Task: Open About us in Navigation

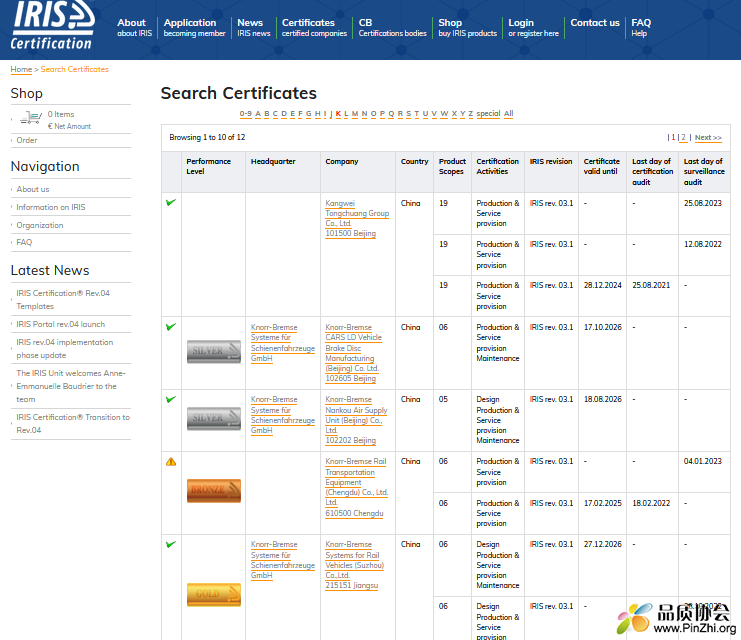Action: tap(33, 189)
